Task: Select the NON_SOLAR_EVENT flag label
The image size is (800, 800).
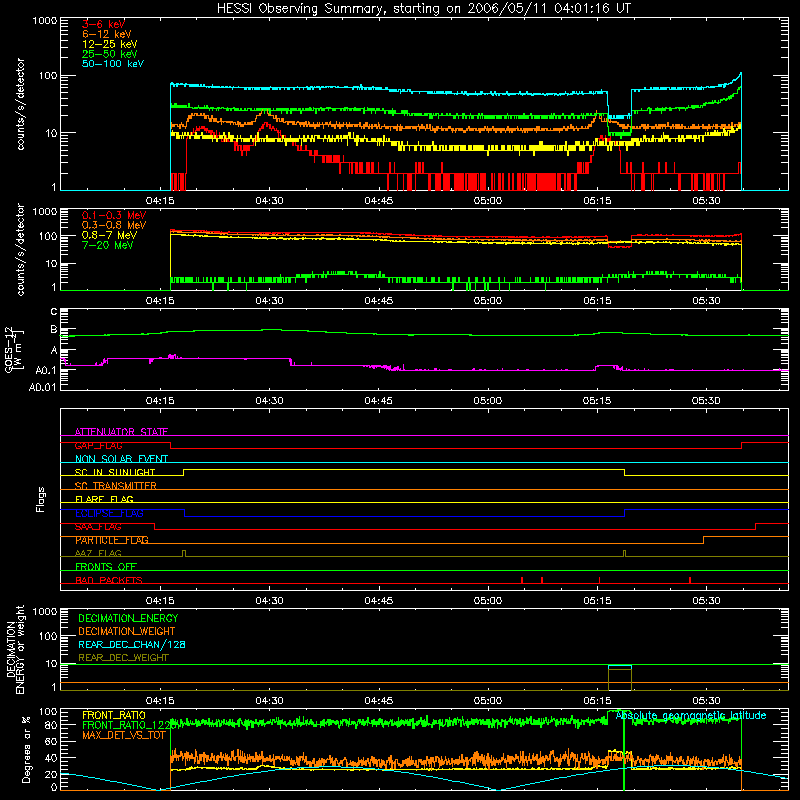Action: coord(121,459)
